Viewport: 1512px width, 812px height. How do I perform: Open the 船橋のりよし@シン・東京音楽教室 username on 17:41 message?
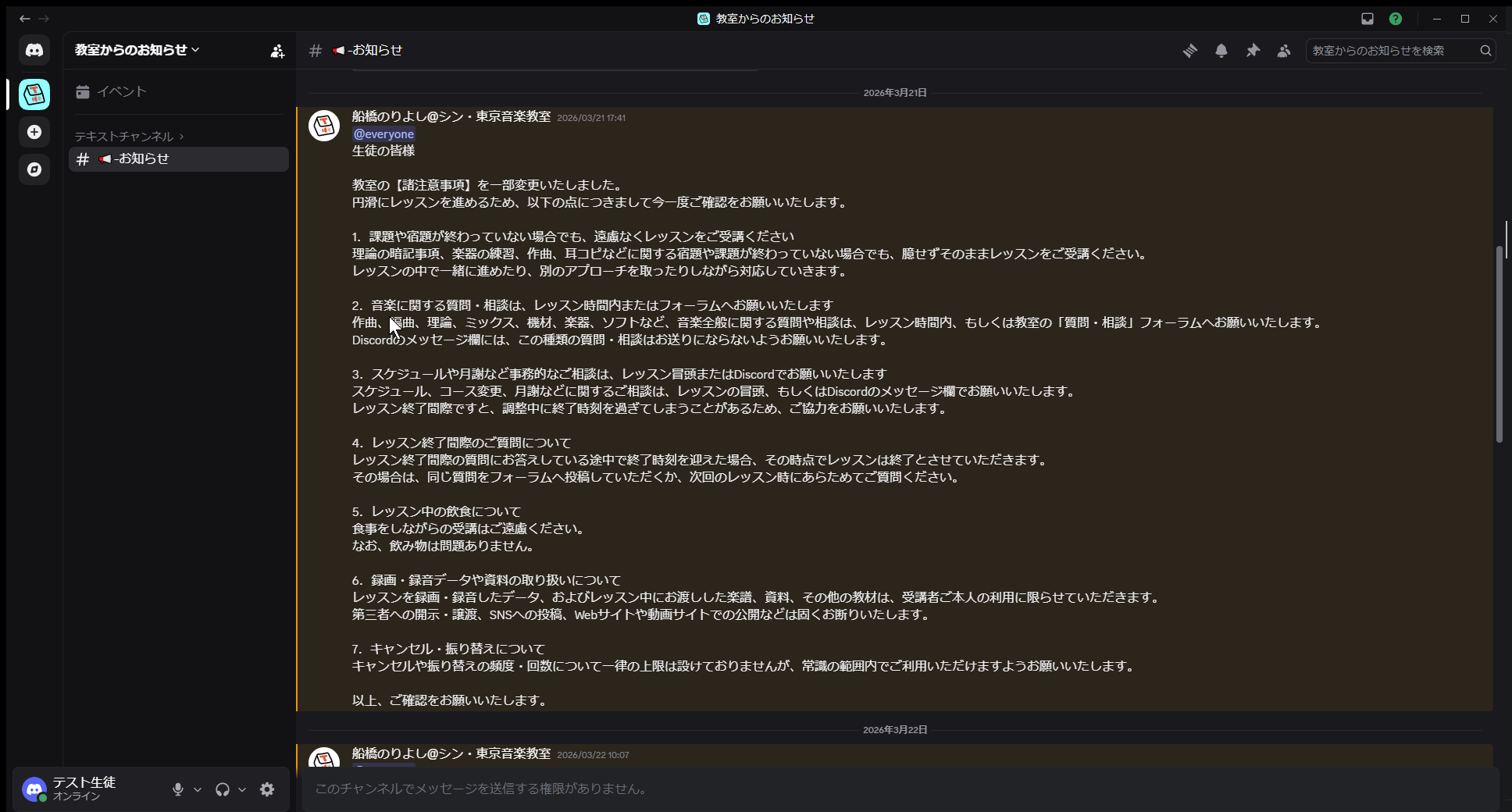(451, 116)
